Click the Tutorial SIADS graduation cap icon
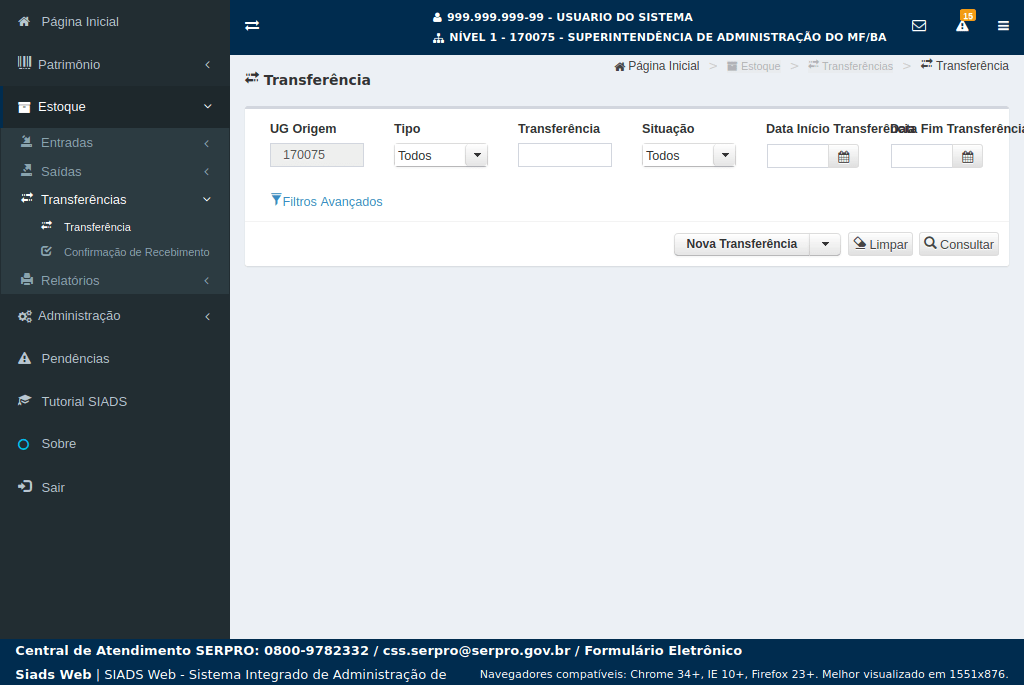The image size is (1024, 685). click(24, 400)
